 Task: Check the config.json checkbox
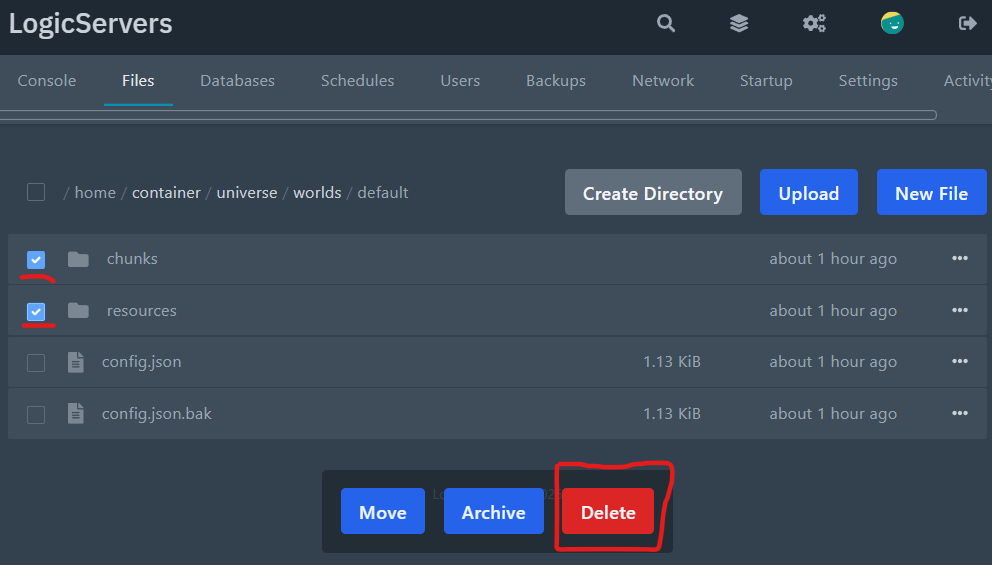tap(36, 363)
